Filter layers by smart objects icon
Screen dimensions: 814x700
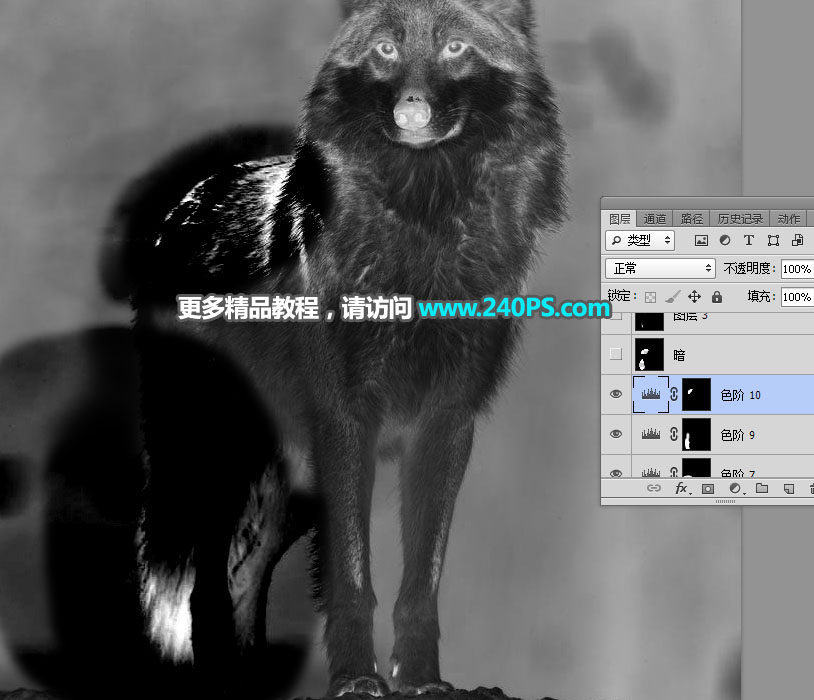797,240
